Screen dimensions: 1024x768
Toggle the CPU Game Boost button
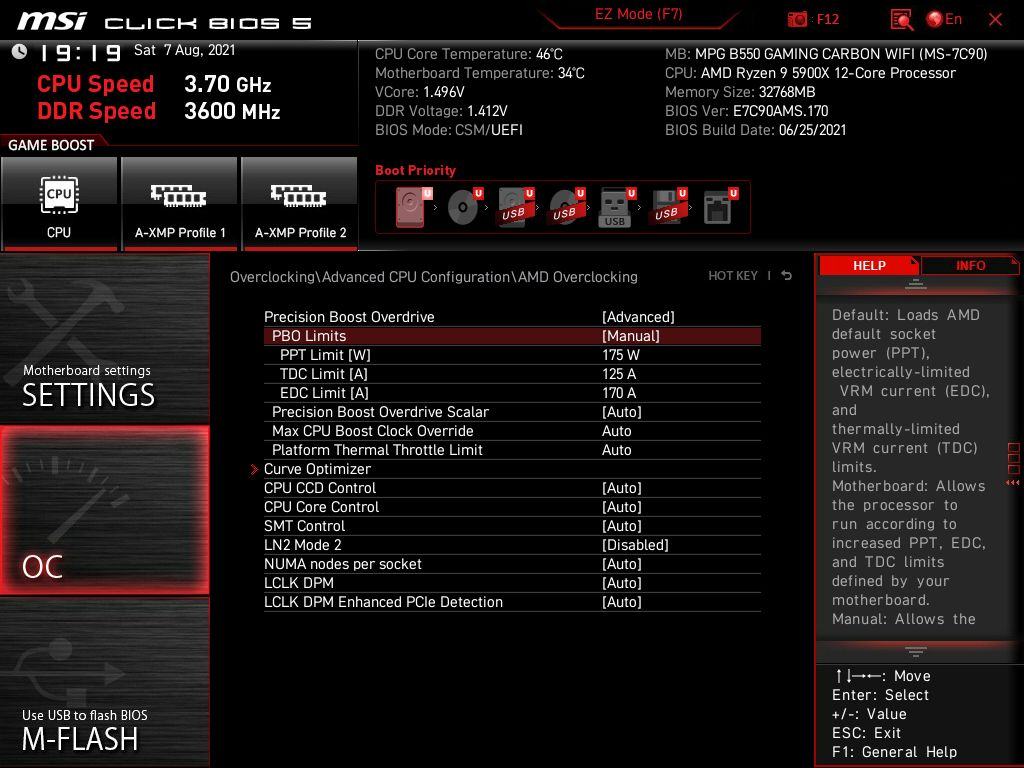(x=59, y=204)
